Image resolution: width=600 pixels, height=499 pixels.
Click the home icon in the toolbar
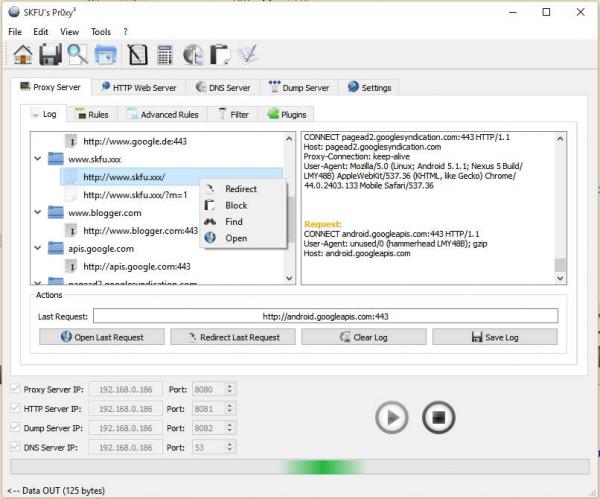[23, 55]
